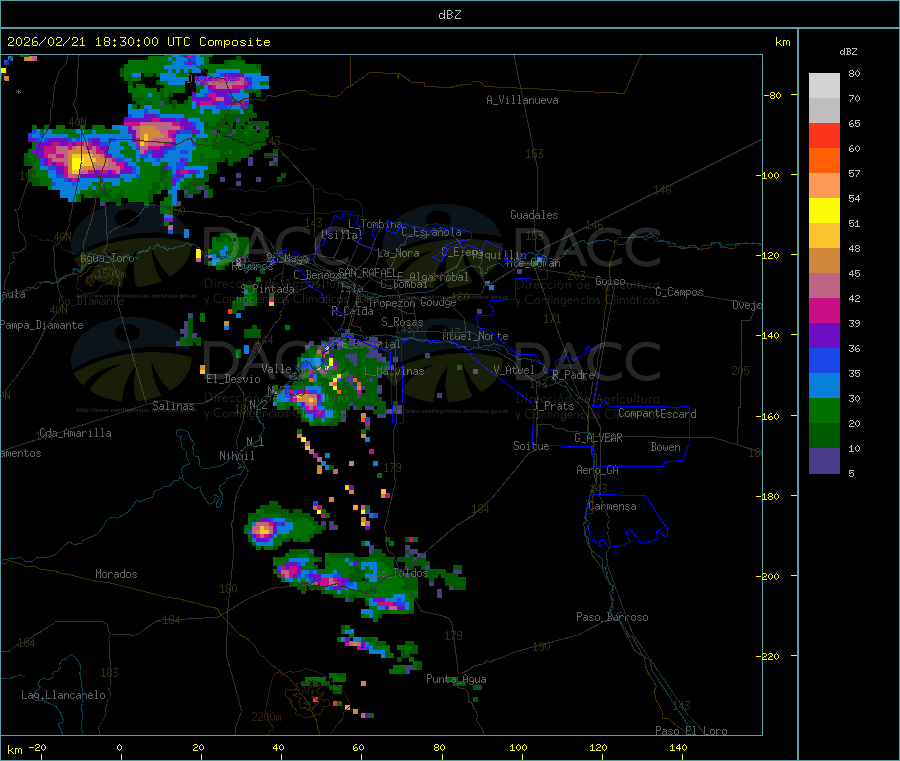
Task: Click the '0' tick on the horizontal axis
Action: [x=119, y=748]
